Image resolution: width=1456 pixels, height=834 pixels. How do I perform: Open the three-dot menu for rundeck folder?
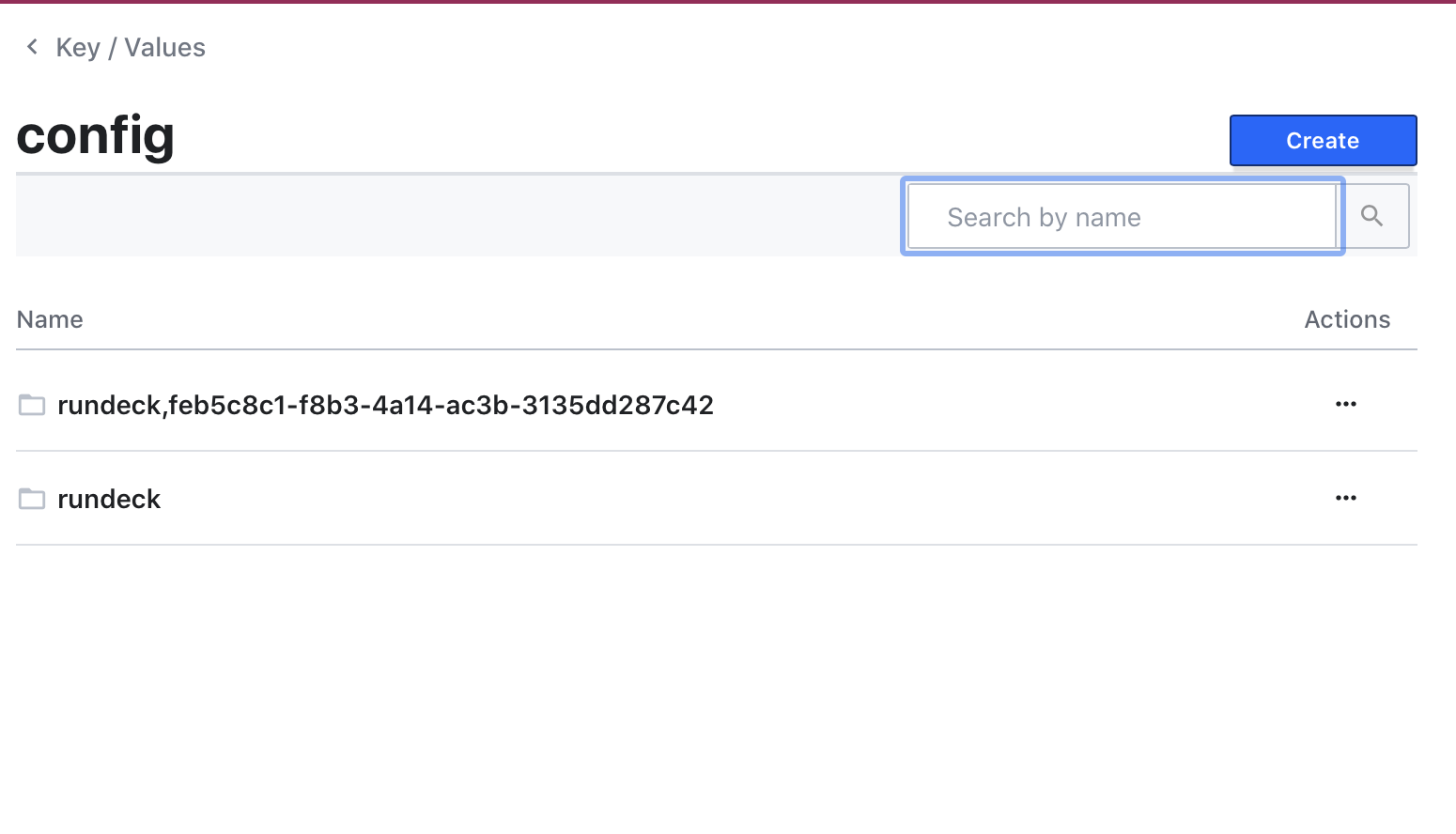[1346, 498]
